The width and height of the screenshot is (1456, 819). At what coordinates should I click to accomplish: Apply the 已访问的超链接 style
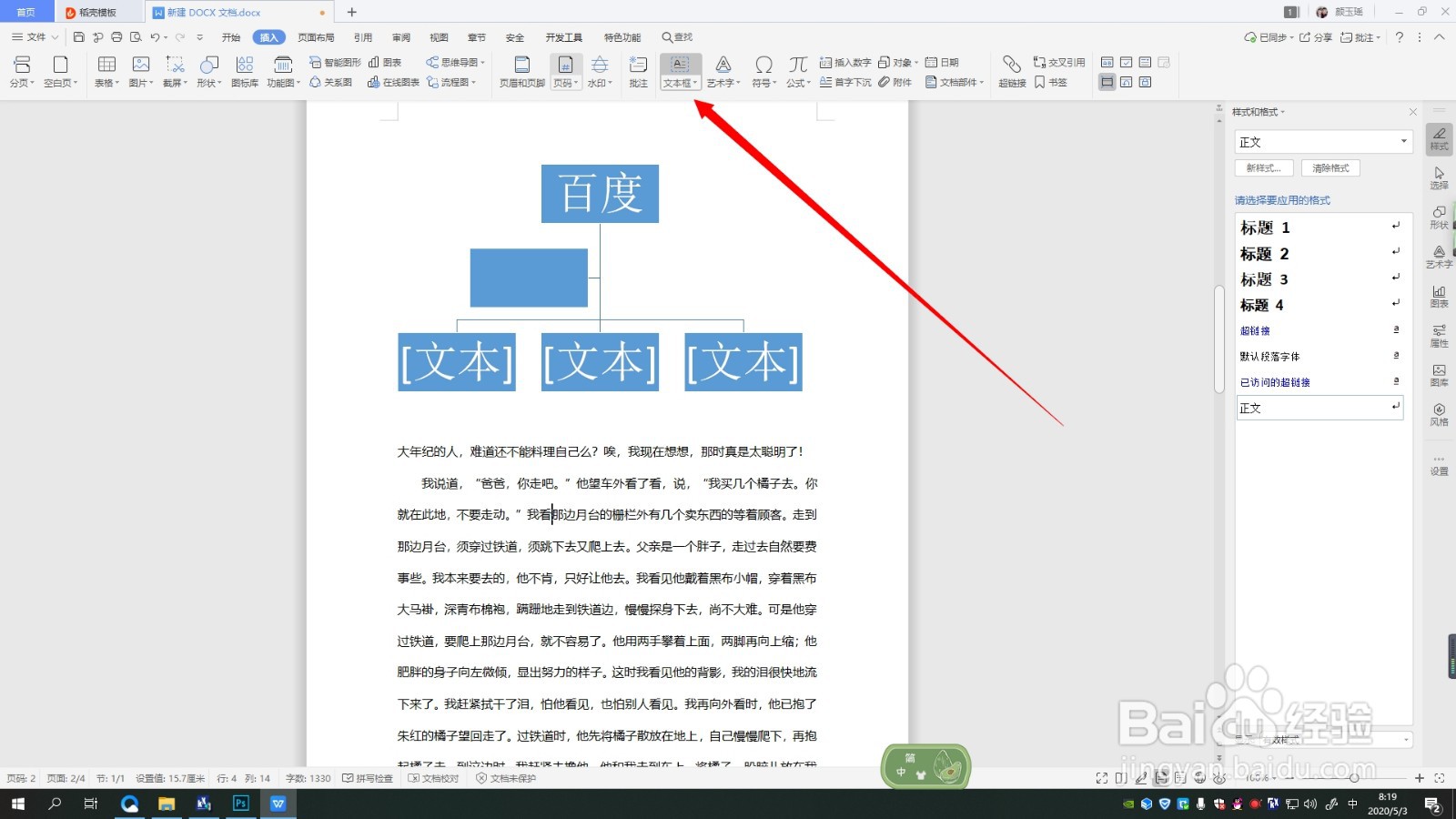point(1319,382)
